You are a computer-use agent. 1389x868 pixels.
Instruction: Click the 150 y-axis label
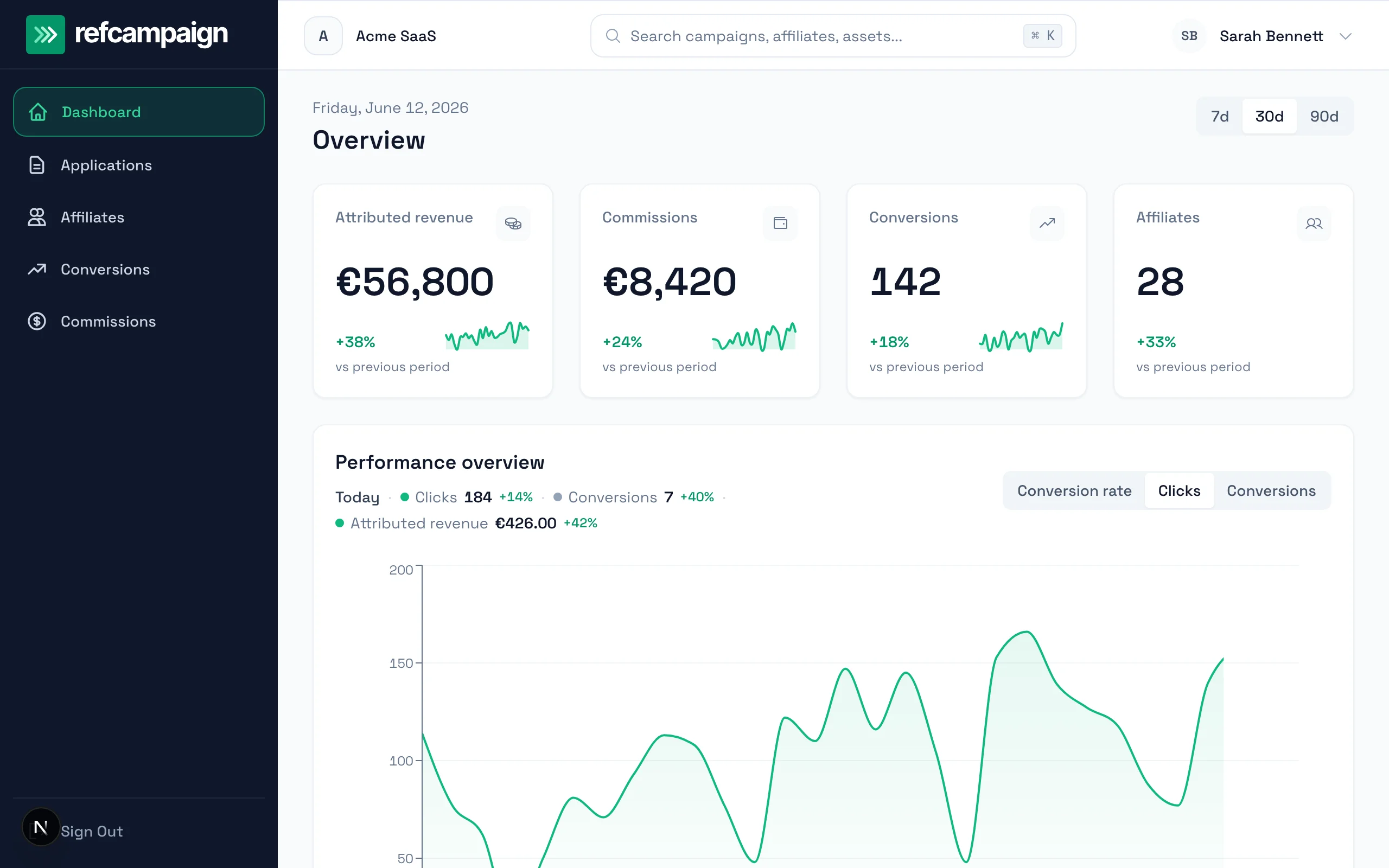(x=400, y=663)
